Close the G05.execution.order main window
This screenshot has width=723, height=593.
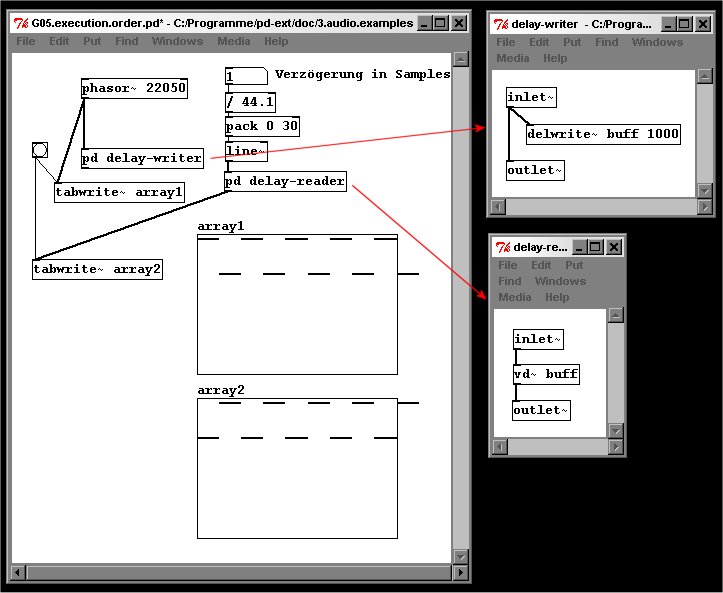[x=458, y=22]
